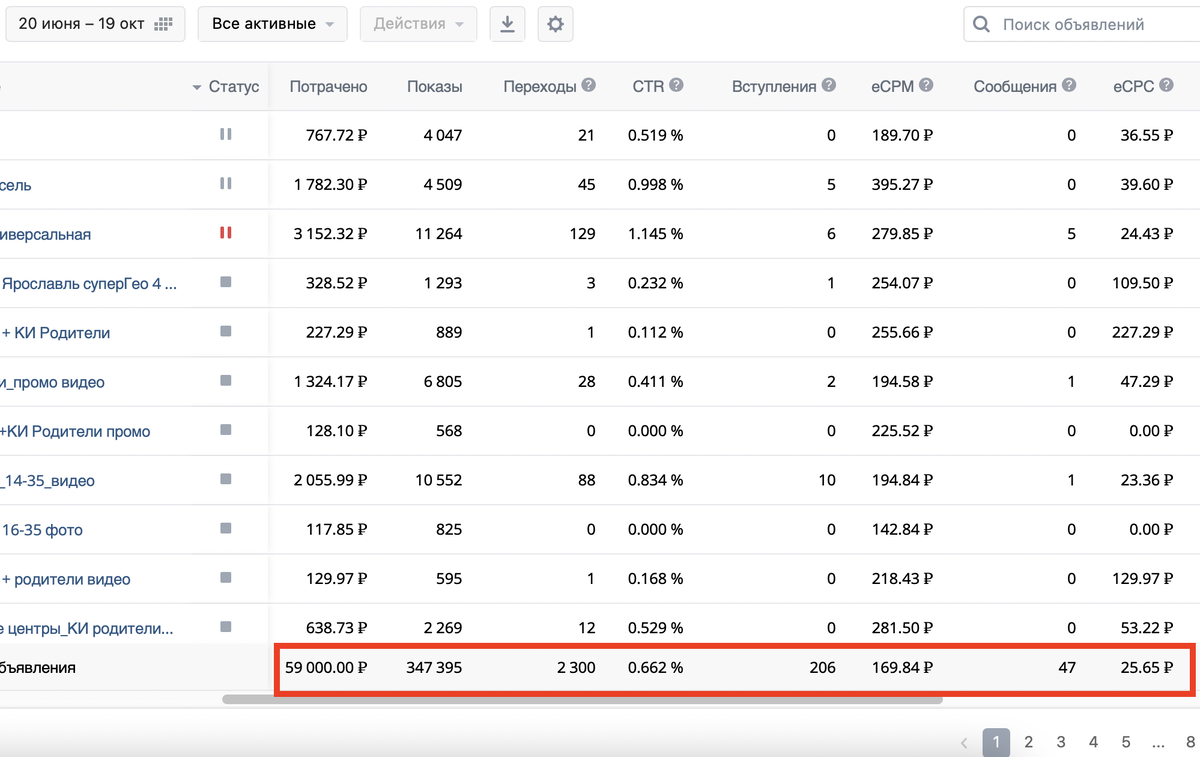Open the + родители видео ad

(65, 579)
